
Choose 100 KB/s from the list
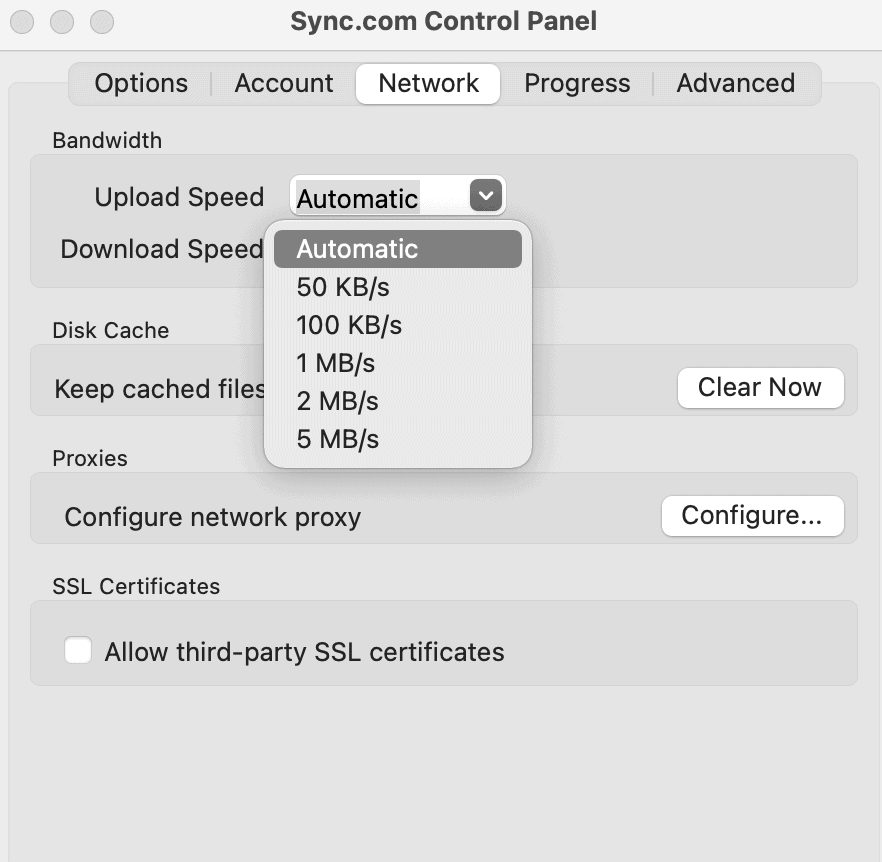(x=398, y=325)
